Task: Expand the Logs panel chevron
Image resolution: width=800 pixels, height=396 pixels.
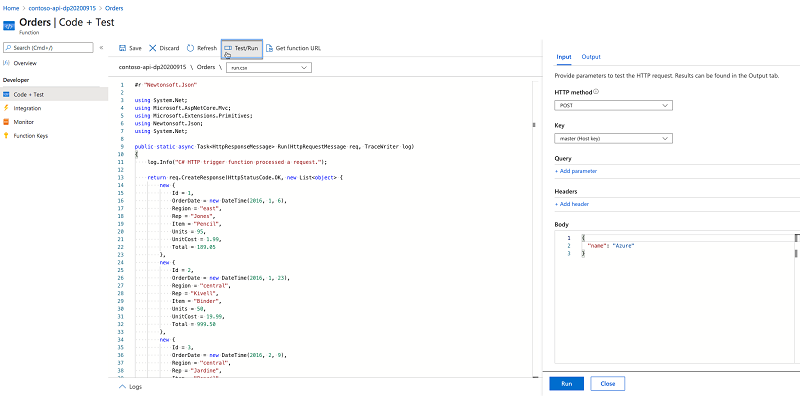Action: point(122,387)
